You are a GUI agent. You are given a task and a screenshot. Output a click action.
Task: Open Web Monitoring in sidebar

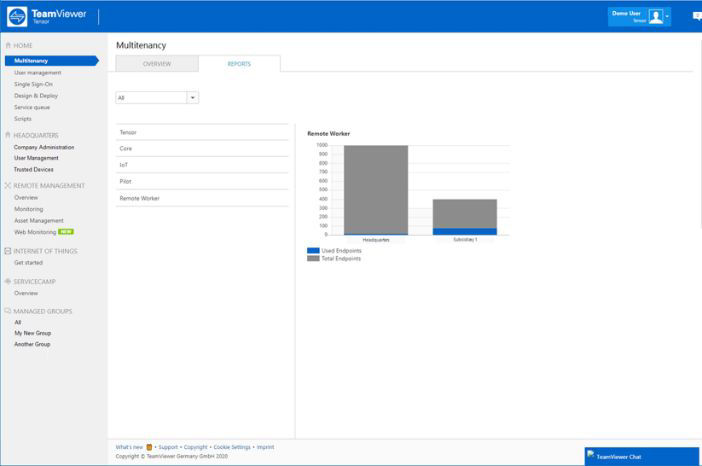pos(35,232)
